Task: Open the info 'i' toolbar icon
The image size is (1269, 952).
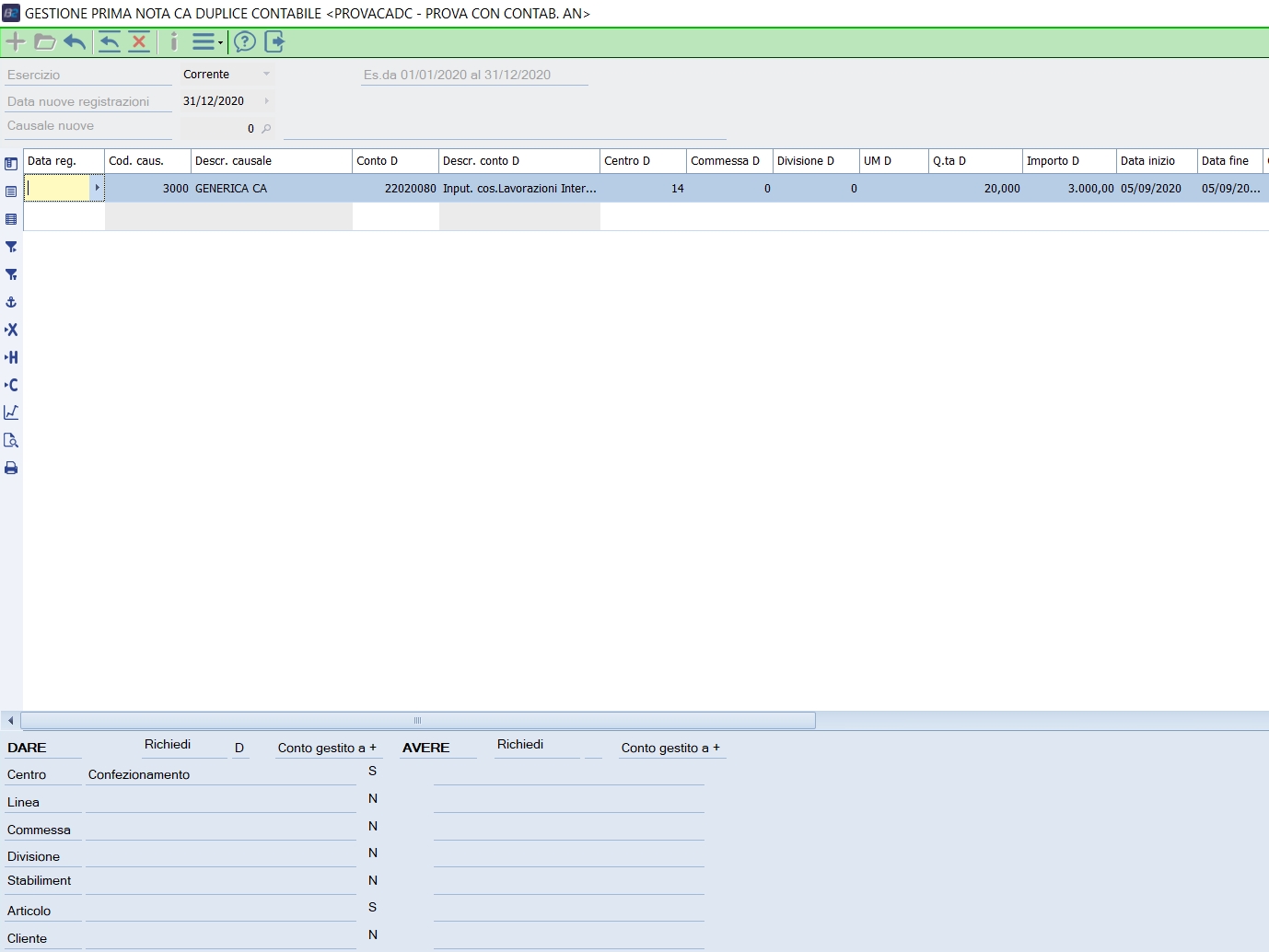Action: click(173, 41)
